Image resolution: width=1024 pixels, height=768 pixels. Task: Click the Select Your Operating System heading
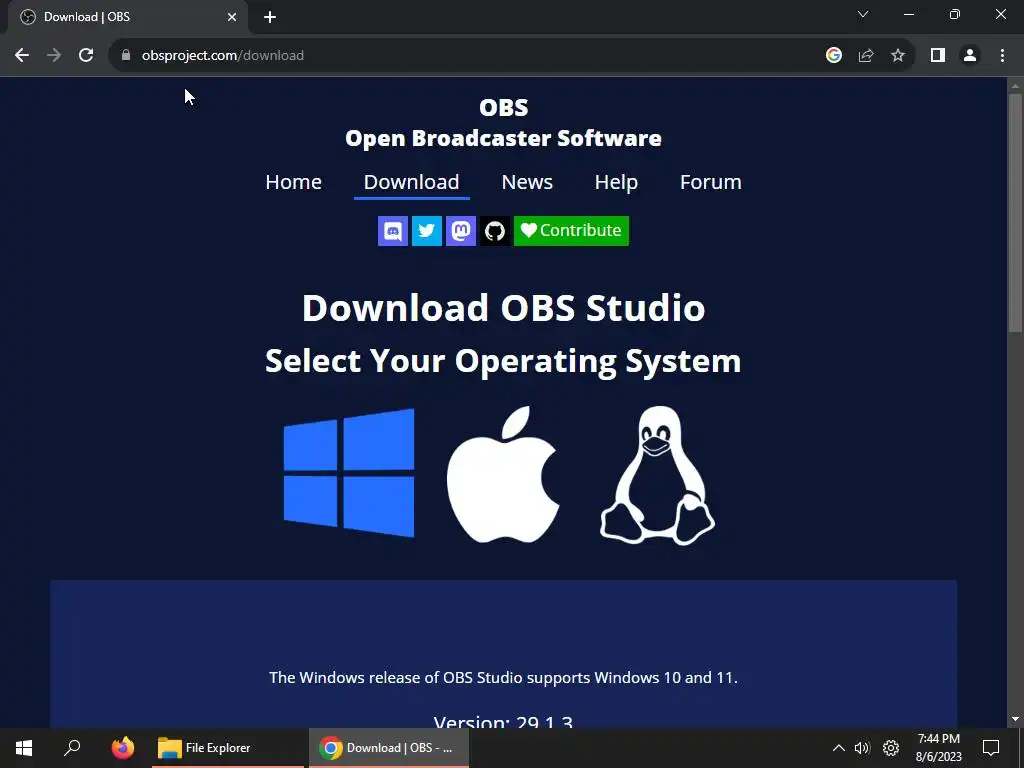point(504,361)
